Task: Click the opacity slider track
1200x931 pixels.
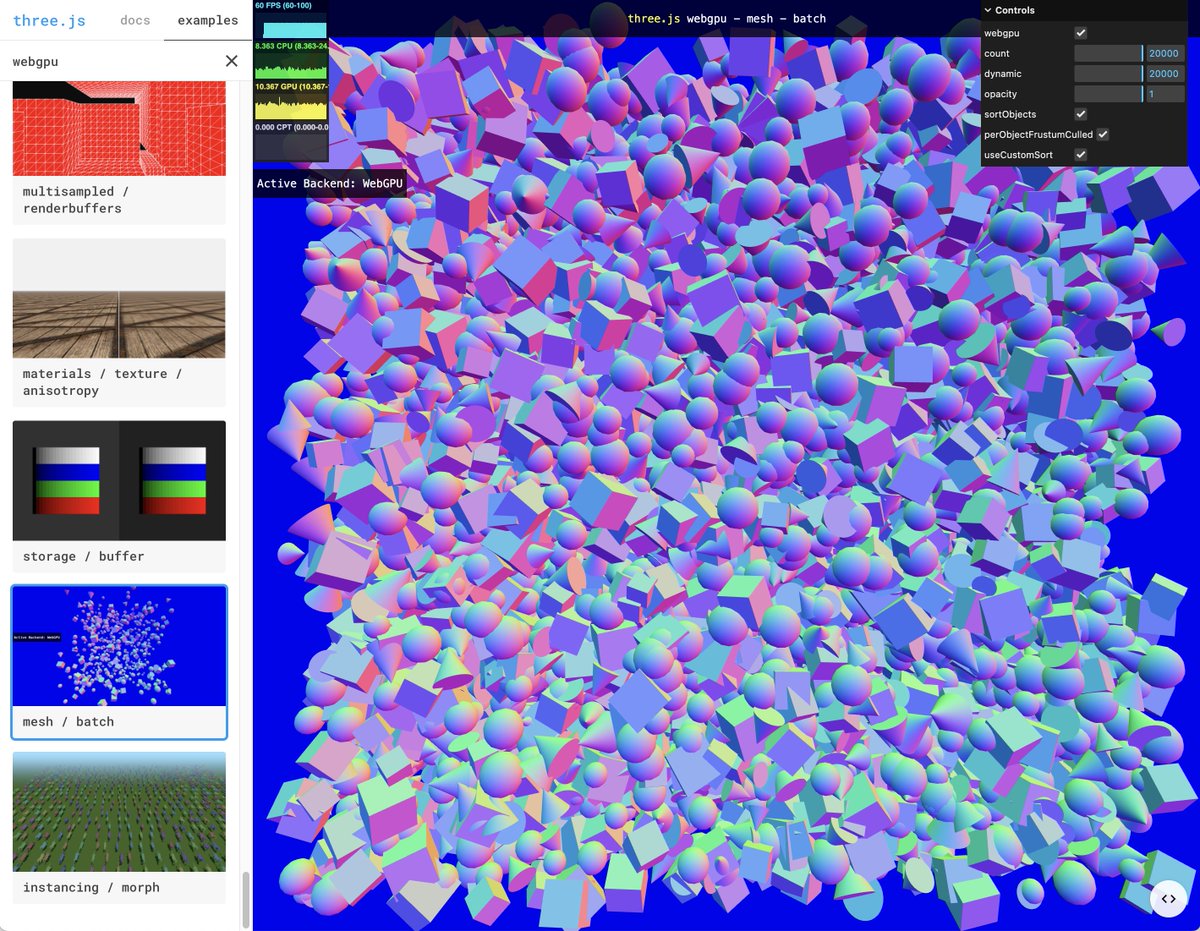Action: coord(1108,94)
